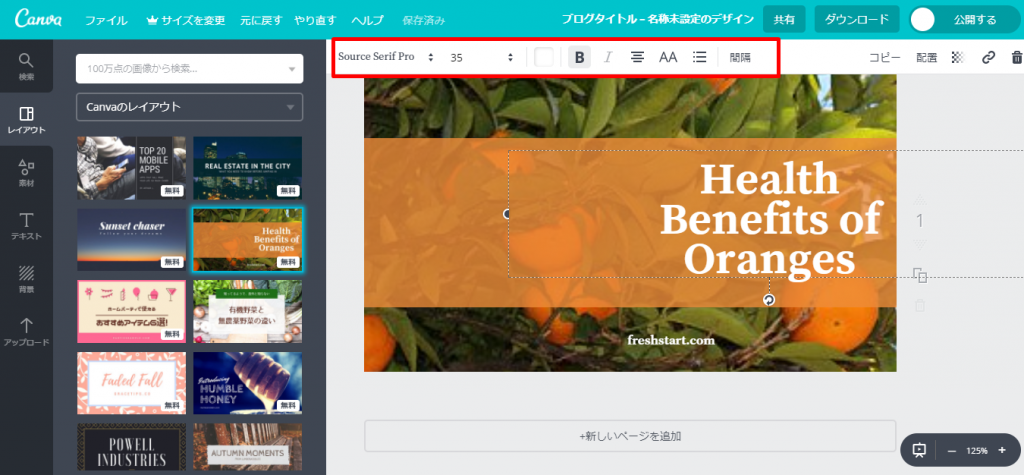Open presentation mode icon

919,450
